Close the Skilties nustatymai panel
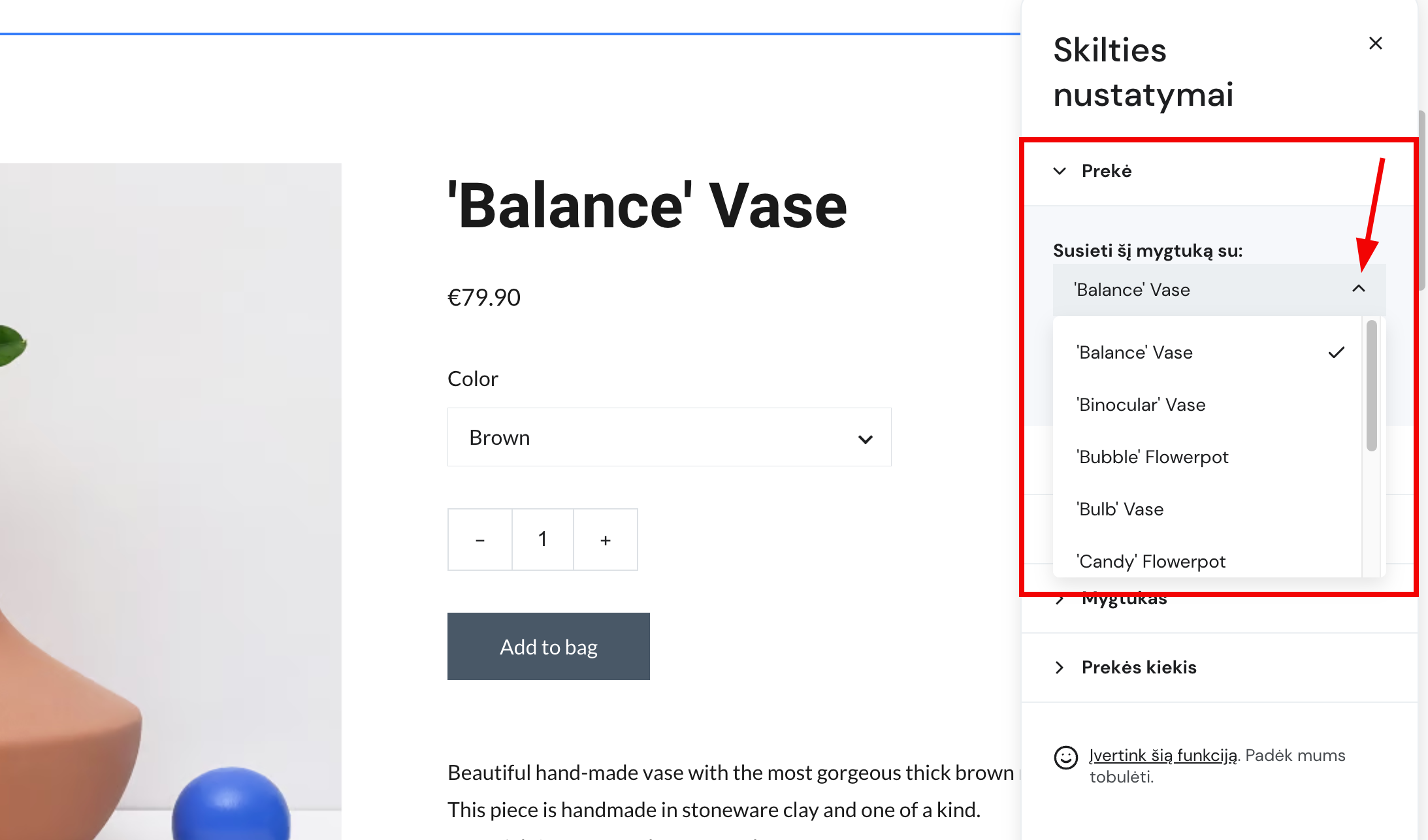The height and width of the screenshot is (840, 1428). pyautogui.click(x=1375, y=43)
